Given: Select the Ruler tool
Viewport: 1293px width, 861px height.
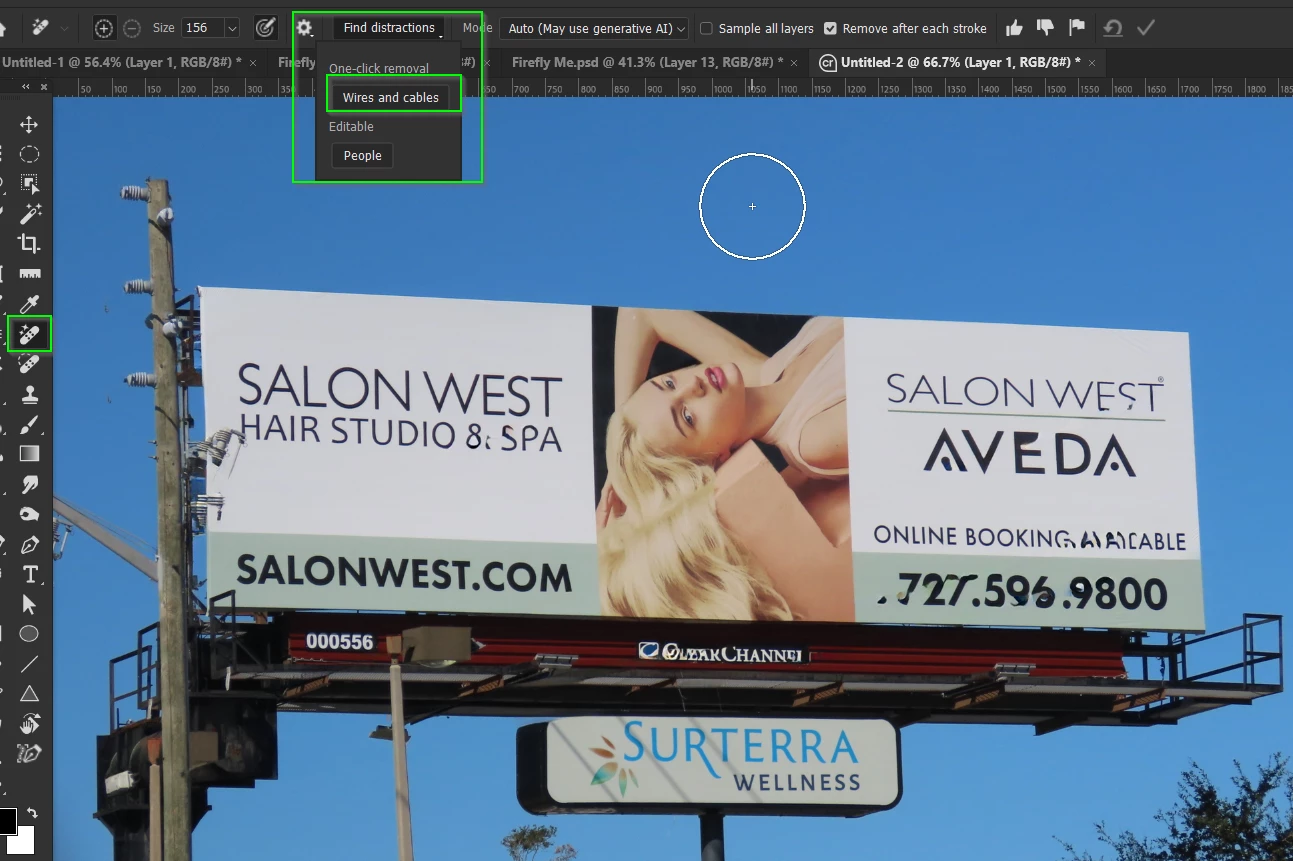Looking at the screenshot, I should pos(29,274).
